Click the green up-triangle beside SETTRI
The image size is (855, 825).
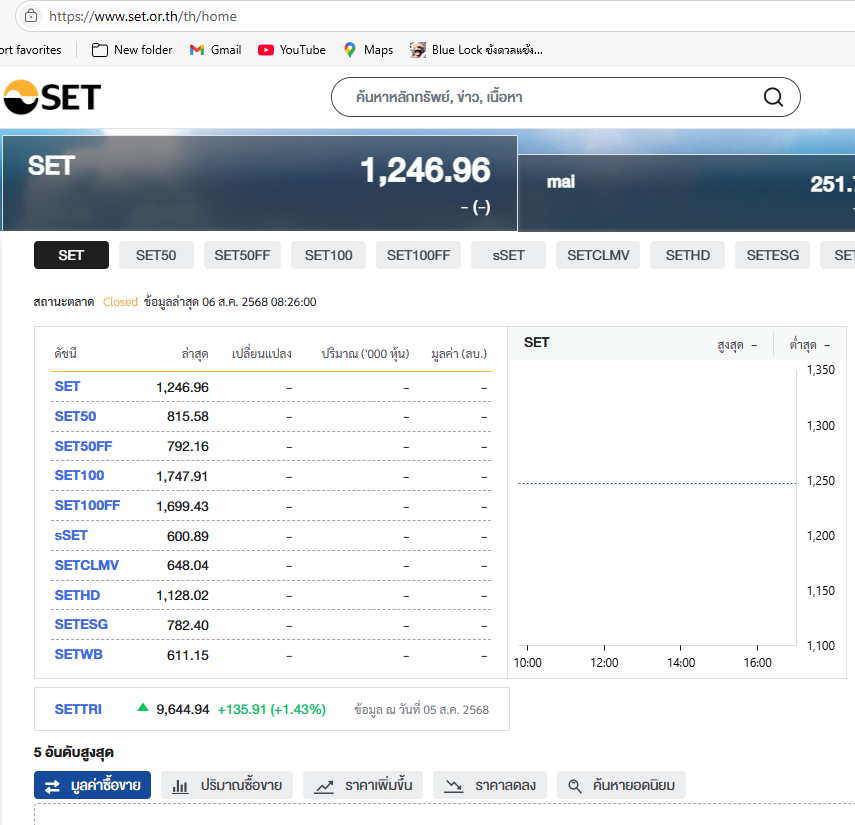click(x=143, y=708)
